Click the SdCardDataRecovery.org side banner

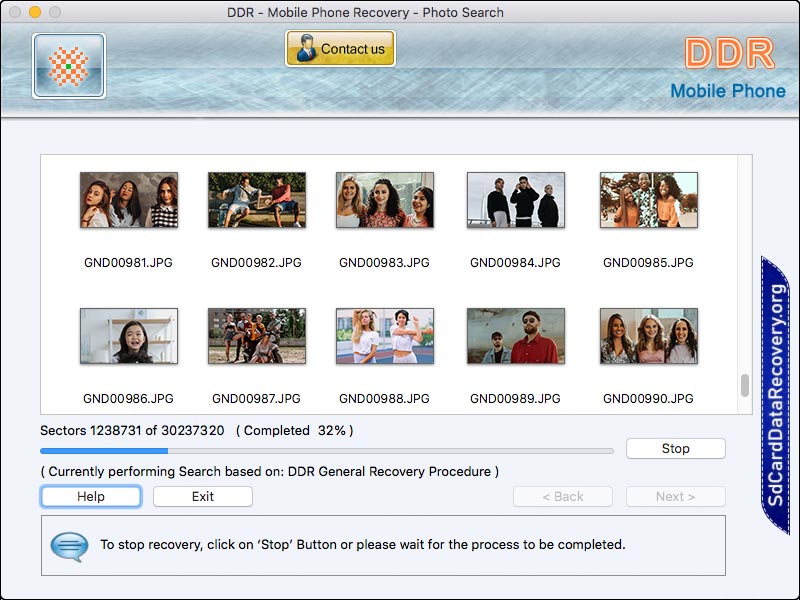click(776, 394)
